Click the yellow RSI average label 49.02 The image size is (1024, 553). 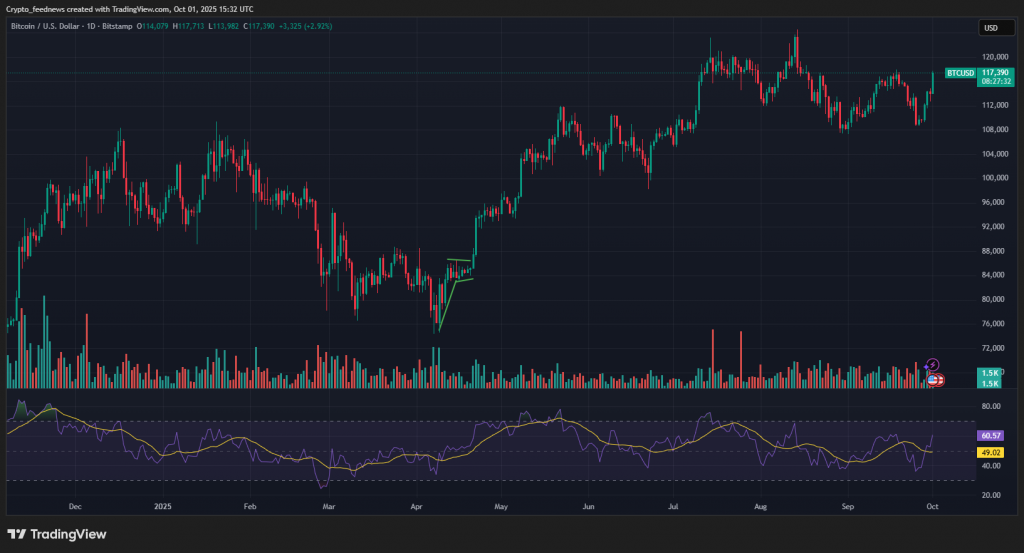989,451
